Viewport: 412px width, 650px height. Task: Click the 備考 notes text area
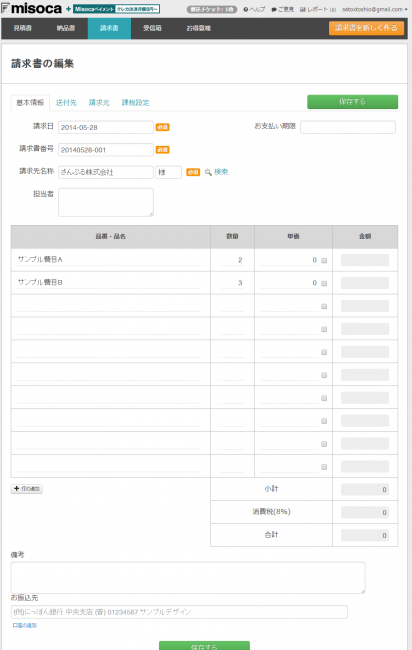tap(188, 577)
